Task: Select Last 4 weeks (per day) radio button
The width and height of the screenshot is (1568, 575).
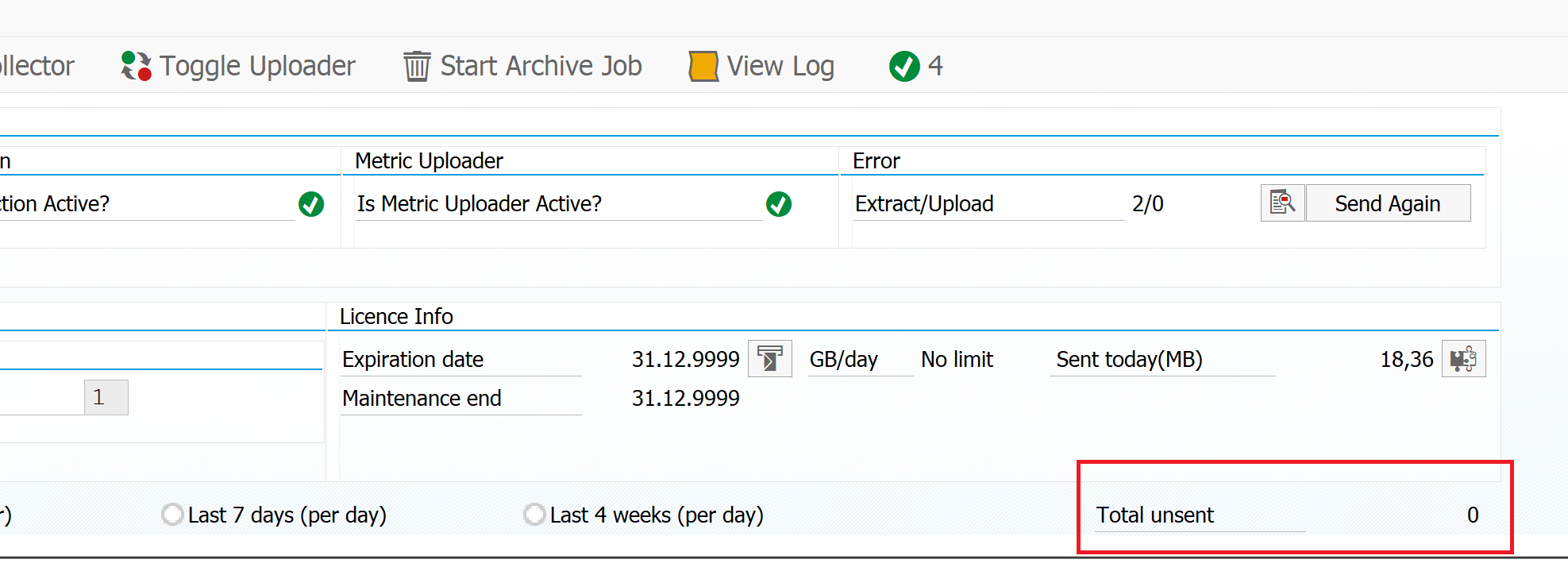Action: (534, 515)
